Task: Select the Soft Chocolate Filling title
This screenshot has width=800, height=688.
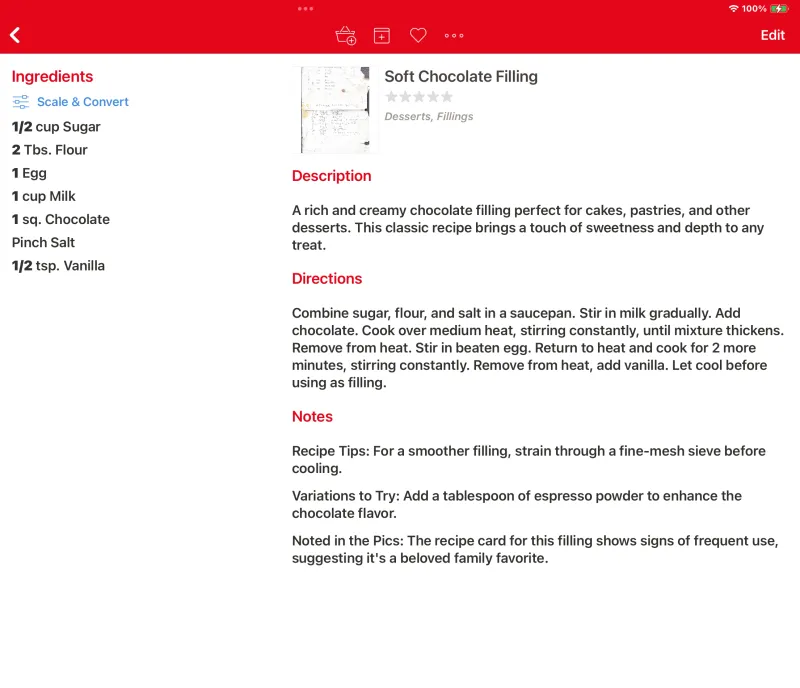Action: [x=460, y=76]
